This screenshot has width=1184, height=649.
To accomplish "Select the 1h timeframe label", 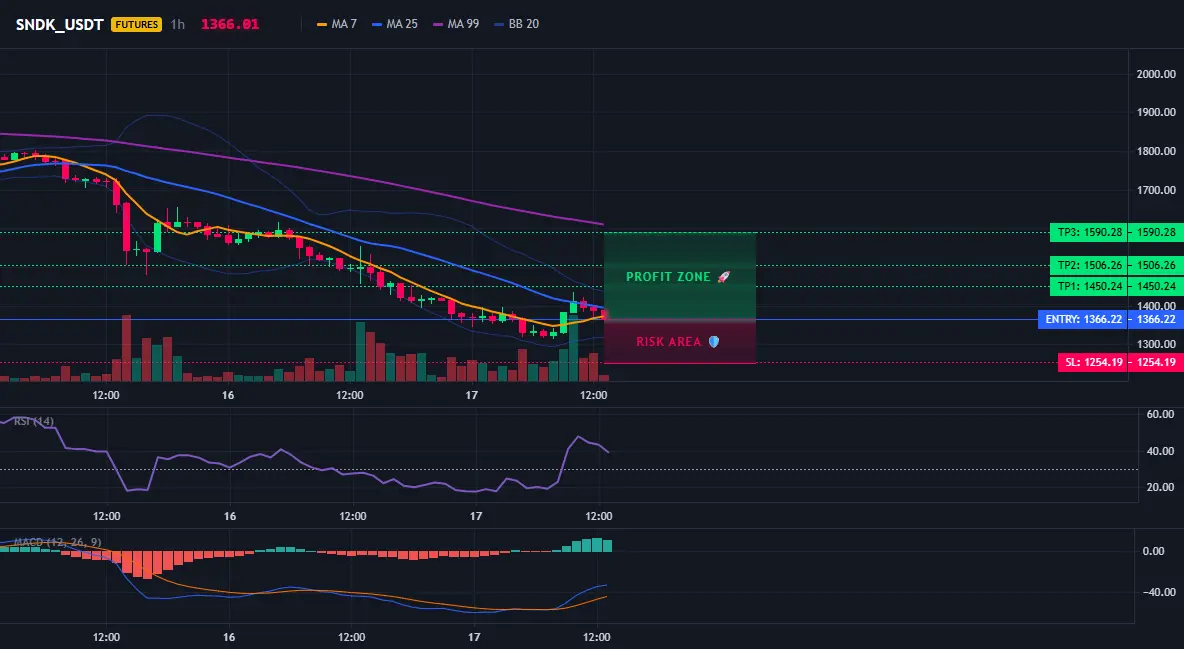I will 177,24.
